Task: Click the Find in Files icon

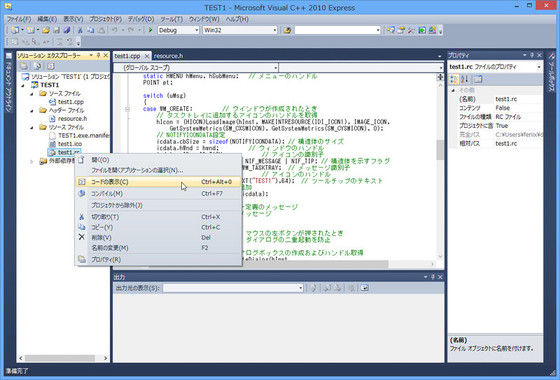Action: tap(287, 30)
